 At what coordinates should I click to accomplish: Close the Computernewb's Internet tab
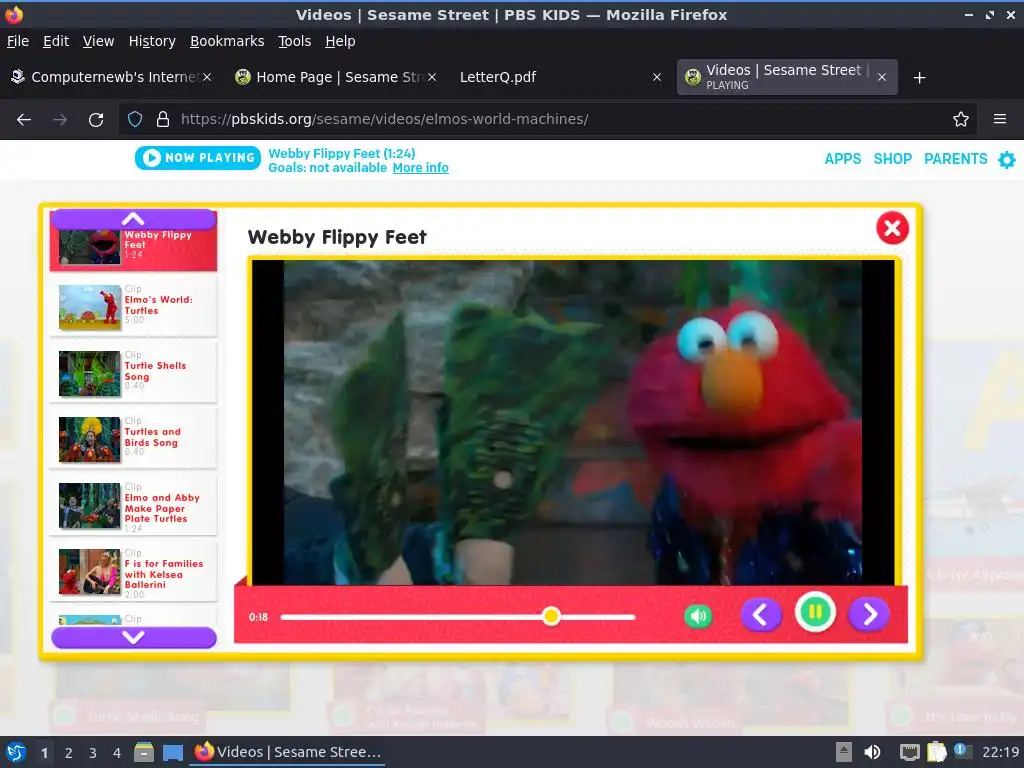click(206, 77)
